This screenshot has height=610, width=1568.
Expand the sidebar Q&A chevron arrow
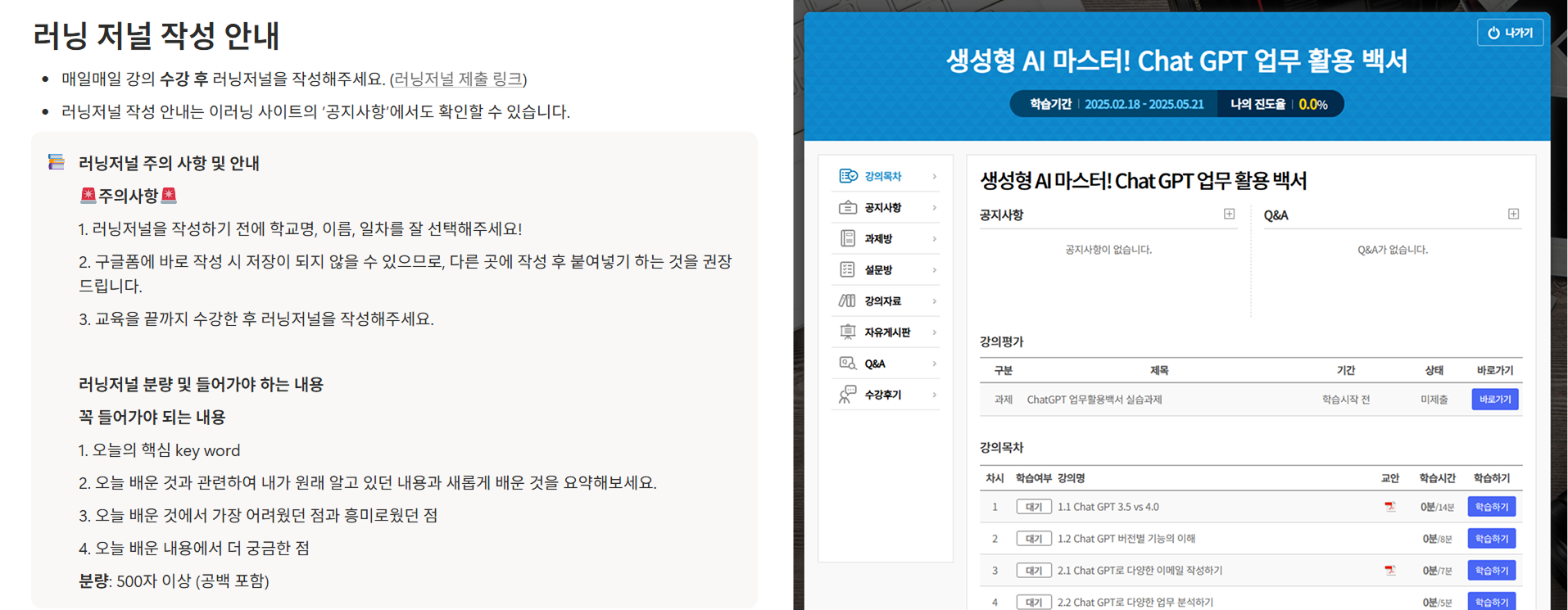click(935, 363)
